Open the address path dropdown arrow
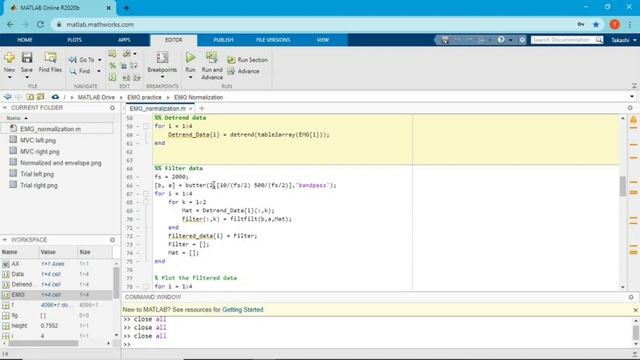The image size is (640, 360). click(632, 97)
